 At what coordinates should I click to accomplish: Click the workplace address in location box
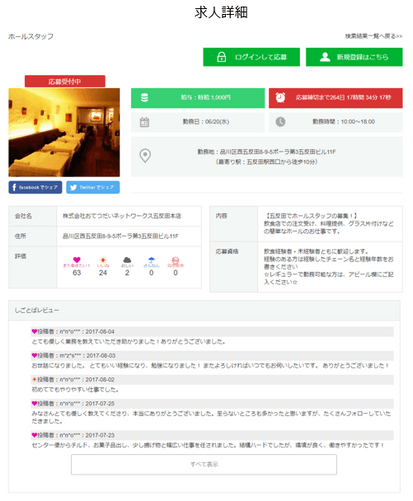point(266,152)
